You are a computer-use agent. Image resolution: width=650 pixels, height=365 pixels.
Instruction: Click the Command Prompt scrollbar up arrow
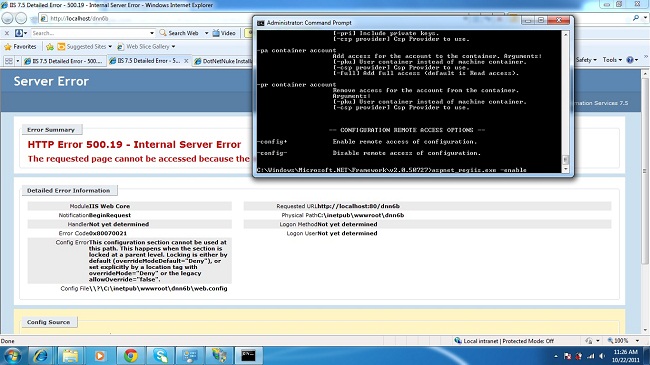click(x=565, y=35)
